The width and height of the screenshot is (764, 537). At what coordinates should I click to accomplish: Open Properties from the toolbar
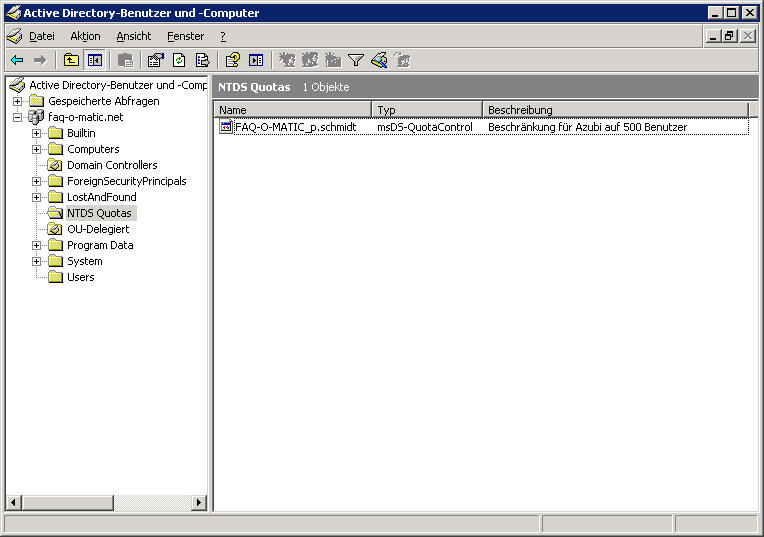156,60
